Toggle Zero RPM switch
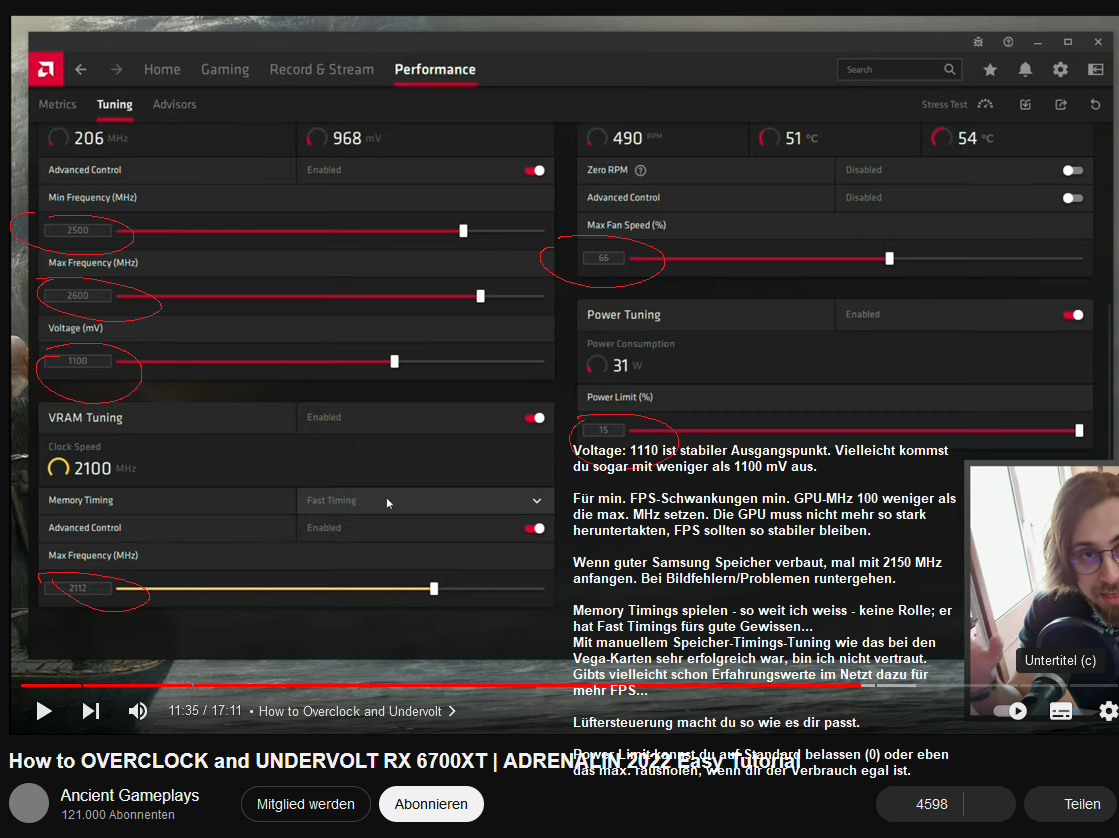The width and height of the screenshot is (1119, 838). [1073, 170]
